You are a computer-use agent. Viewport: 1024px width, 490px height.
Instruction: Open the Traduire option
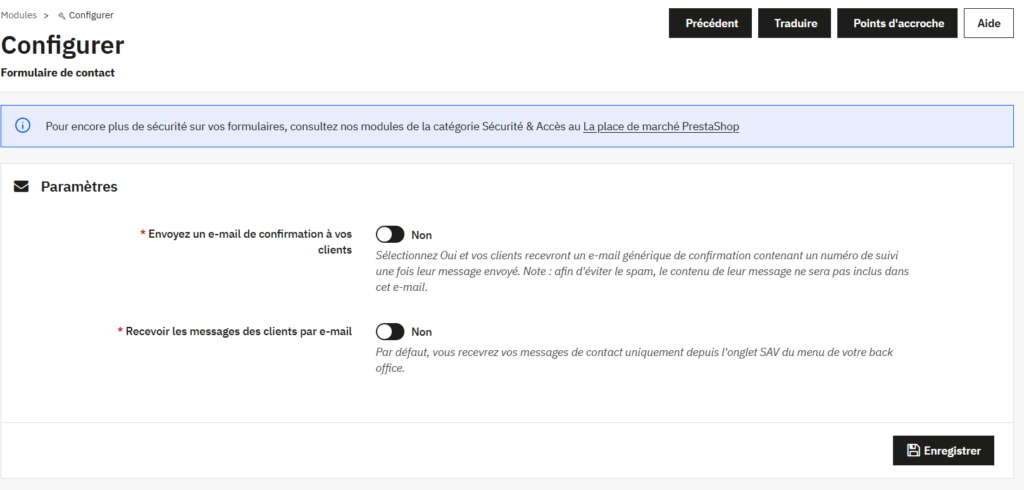tap(795, 23)
